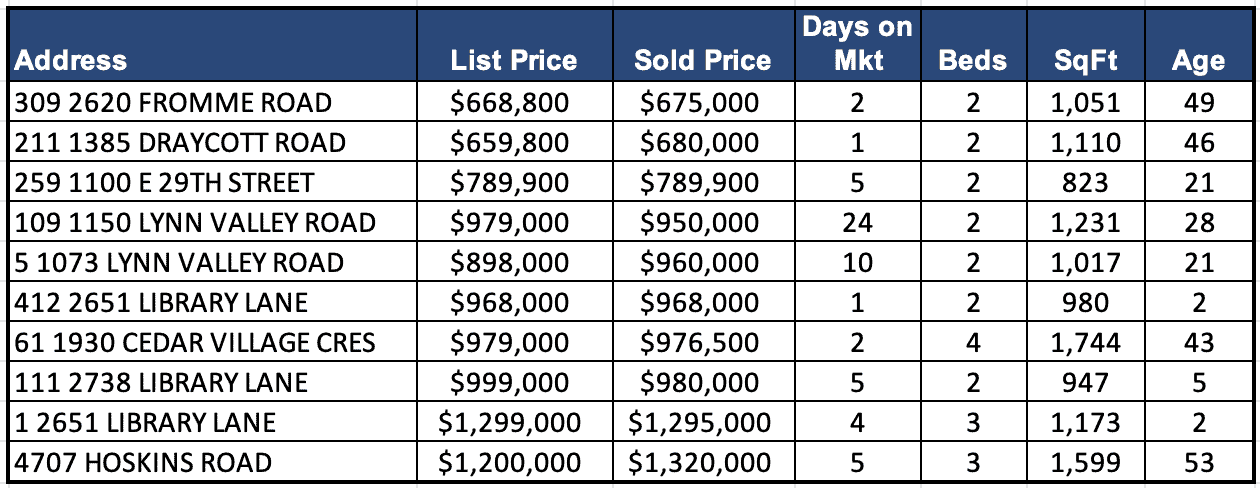Click the 5 1073 LYNN VALLEY ROAD cell
The height and width of the screenshot is (488, 1260).
click(x=179, y=263)
